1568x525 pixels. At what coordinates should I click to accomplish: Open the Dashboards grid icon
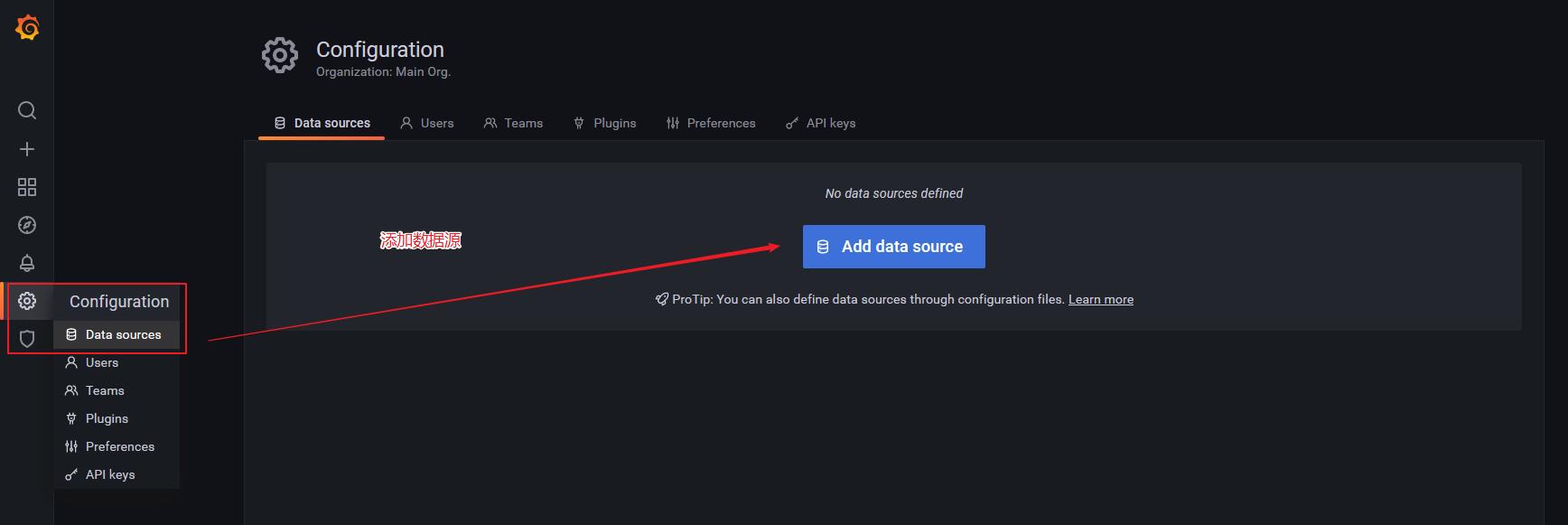27,187
